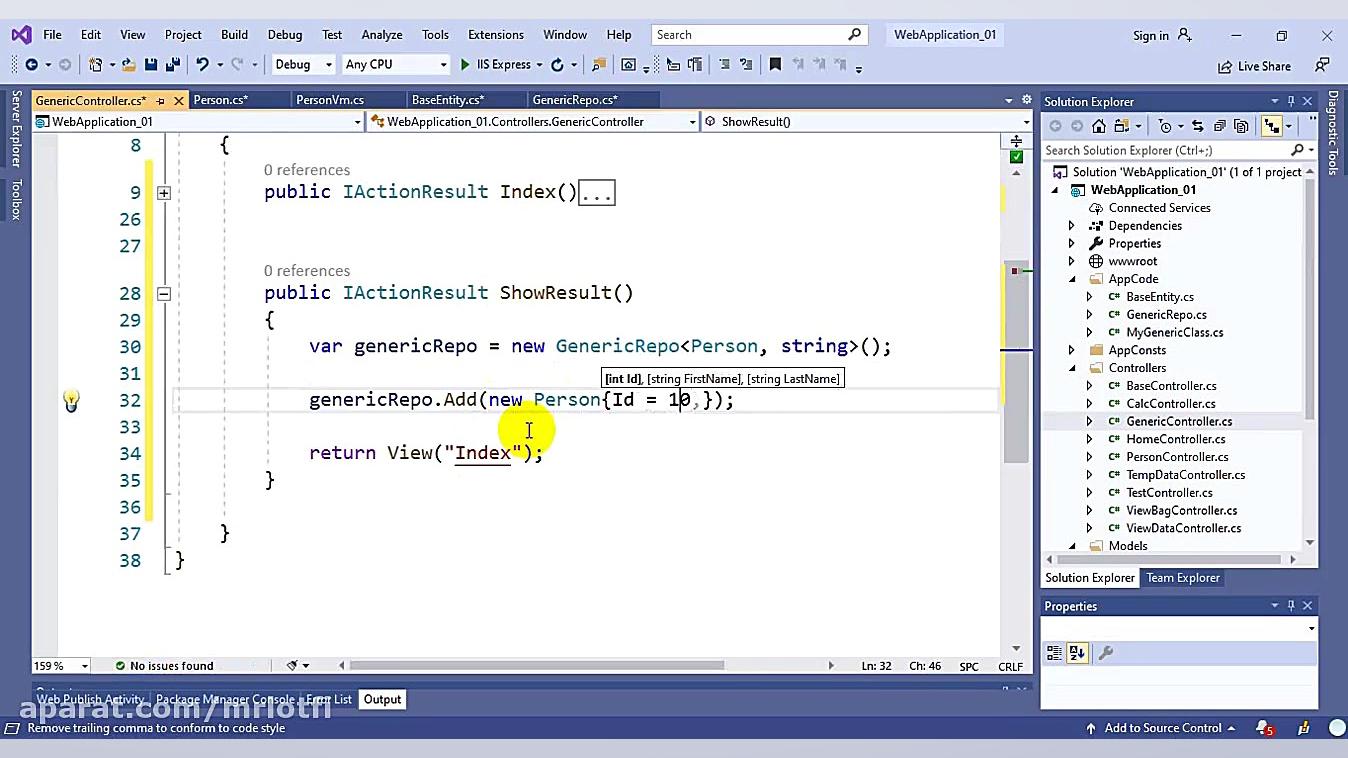Click the Save All toolbar icon
This screenshot has height=758, width=1348.
172,65
